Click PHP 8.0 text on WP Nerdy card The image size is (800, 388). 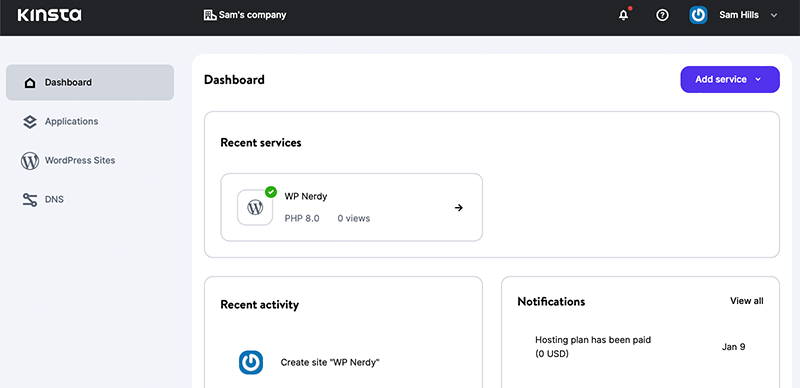pyautogui.click(x=302, y=219)
